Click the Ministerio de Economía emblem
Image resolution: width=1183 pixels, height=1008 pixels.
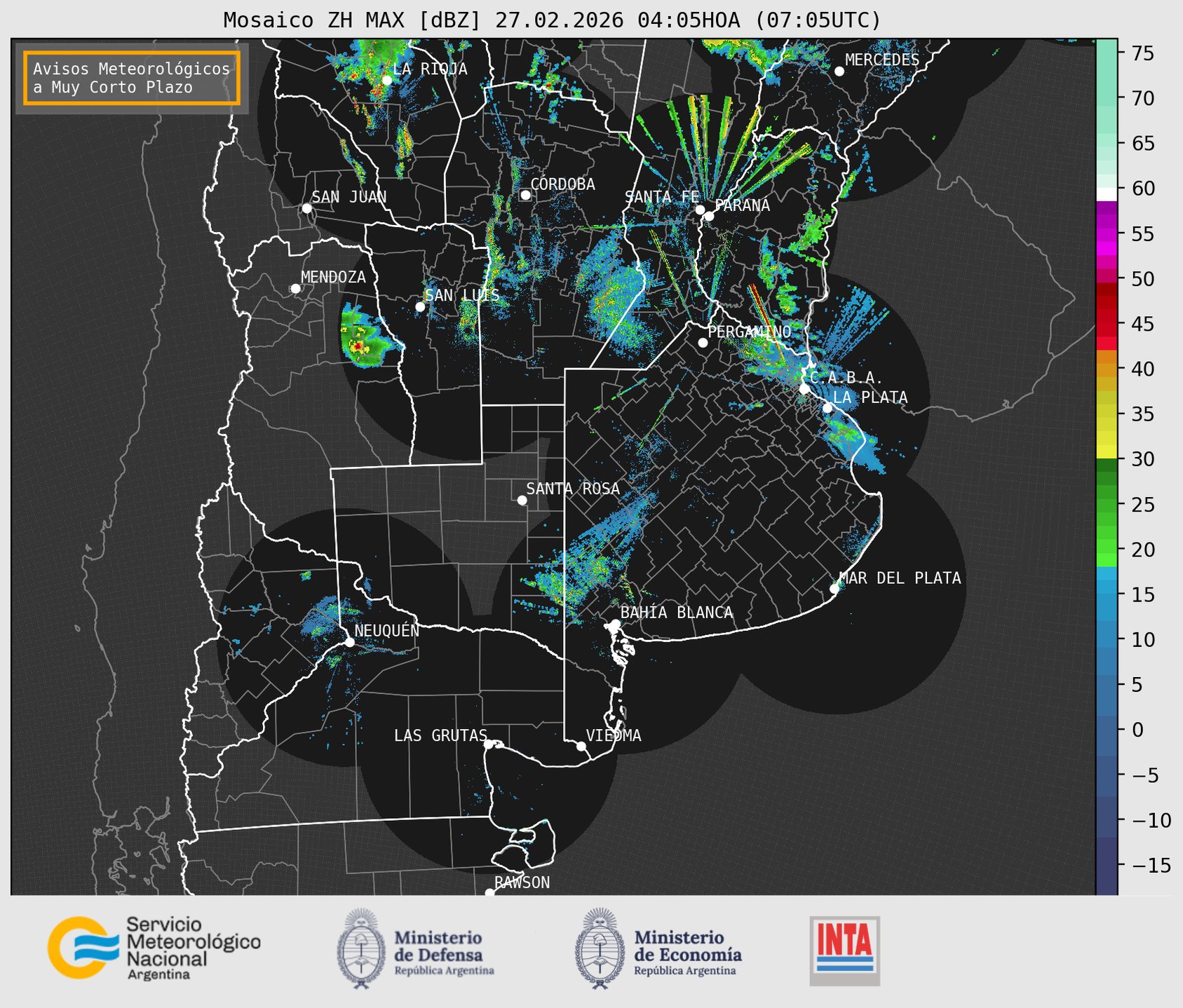pyautogui.click(x=600, y=948)
